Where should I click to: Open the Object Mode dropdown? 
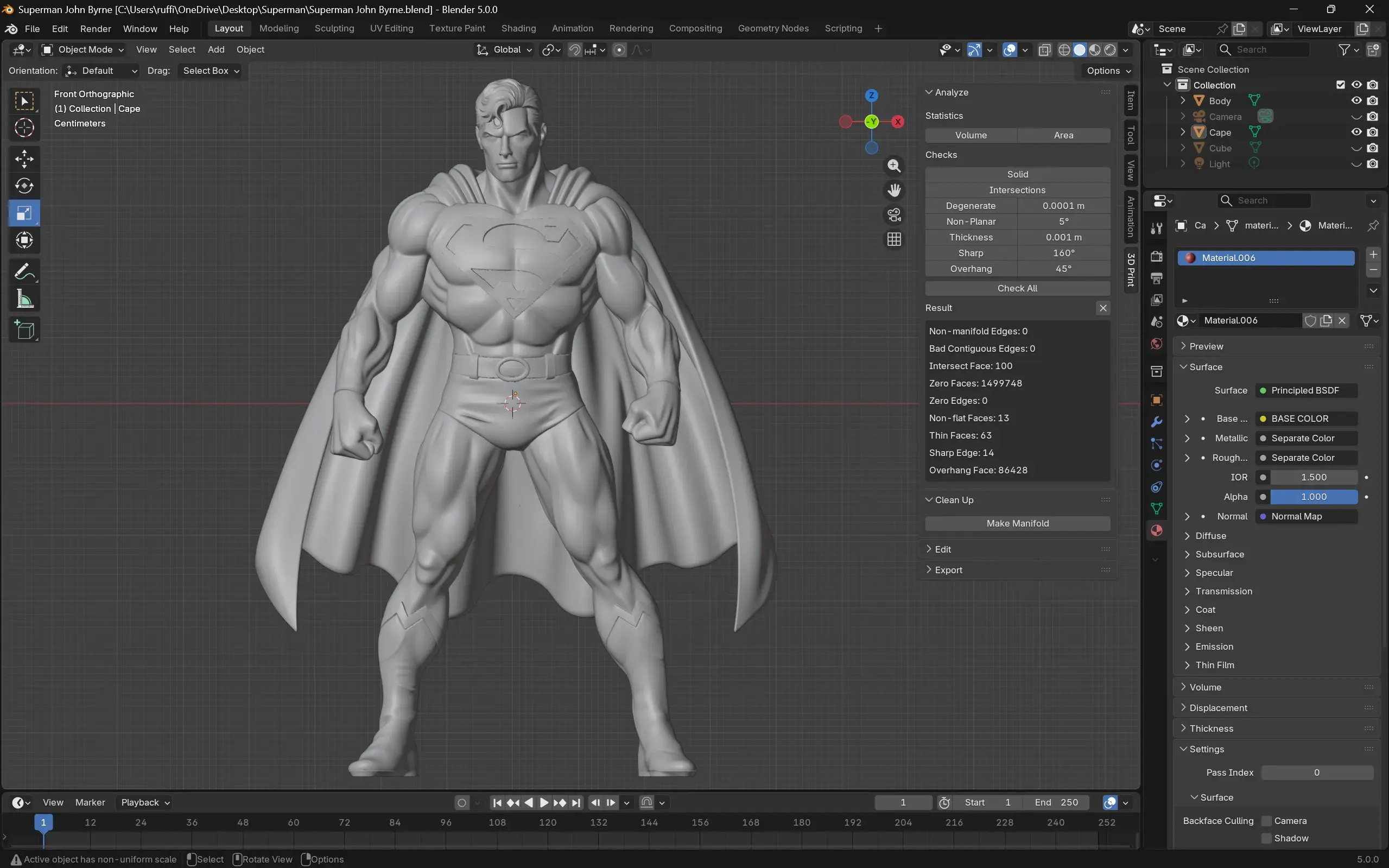[x=83, y=50]
